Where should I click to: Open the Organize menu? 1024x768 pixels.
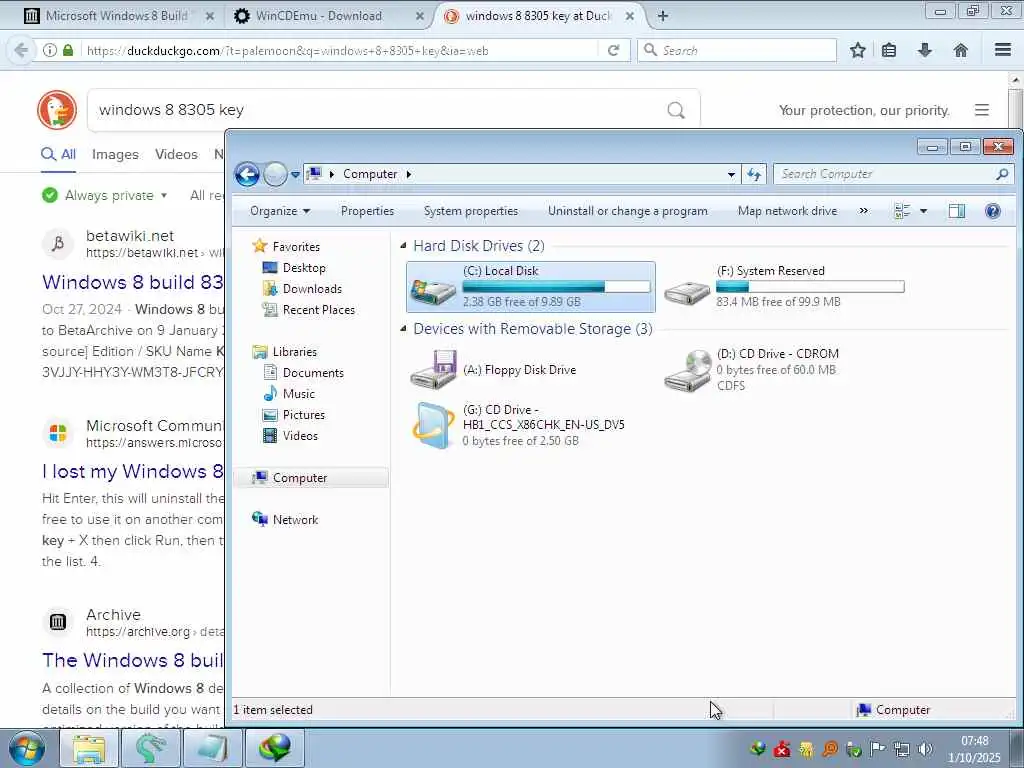tap(280, 211)
